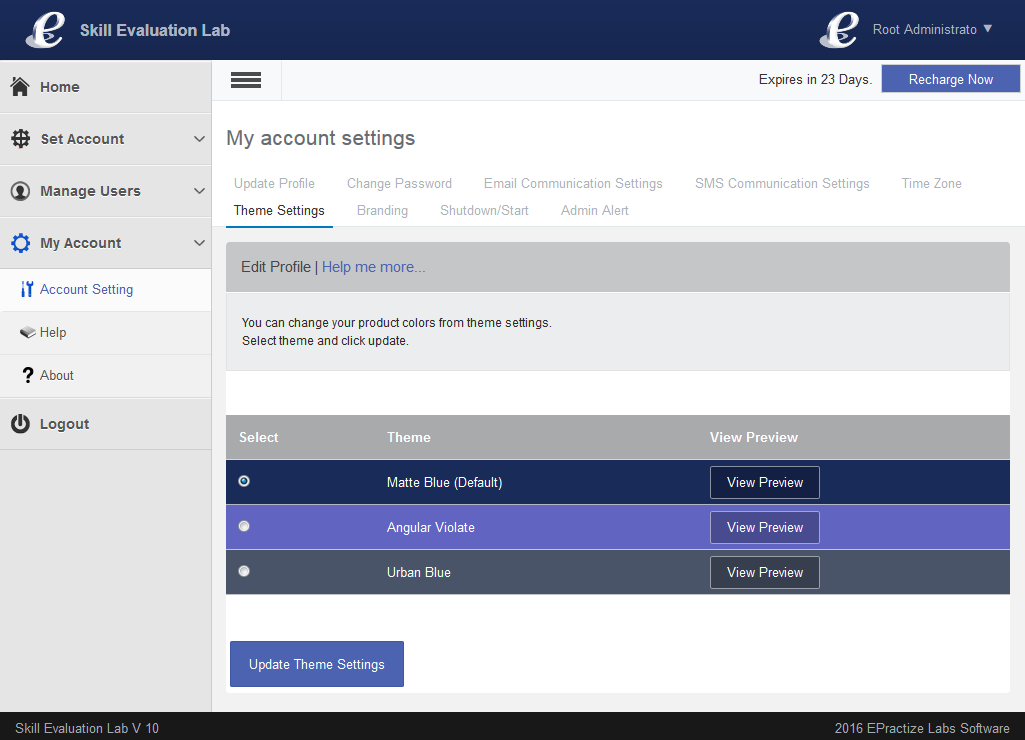Select the Urban Blue theme radio button
Viewport: 1025px width, 740px height.
tap(244, 571)
